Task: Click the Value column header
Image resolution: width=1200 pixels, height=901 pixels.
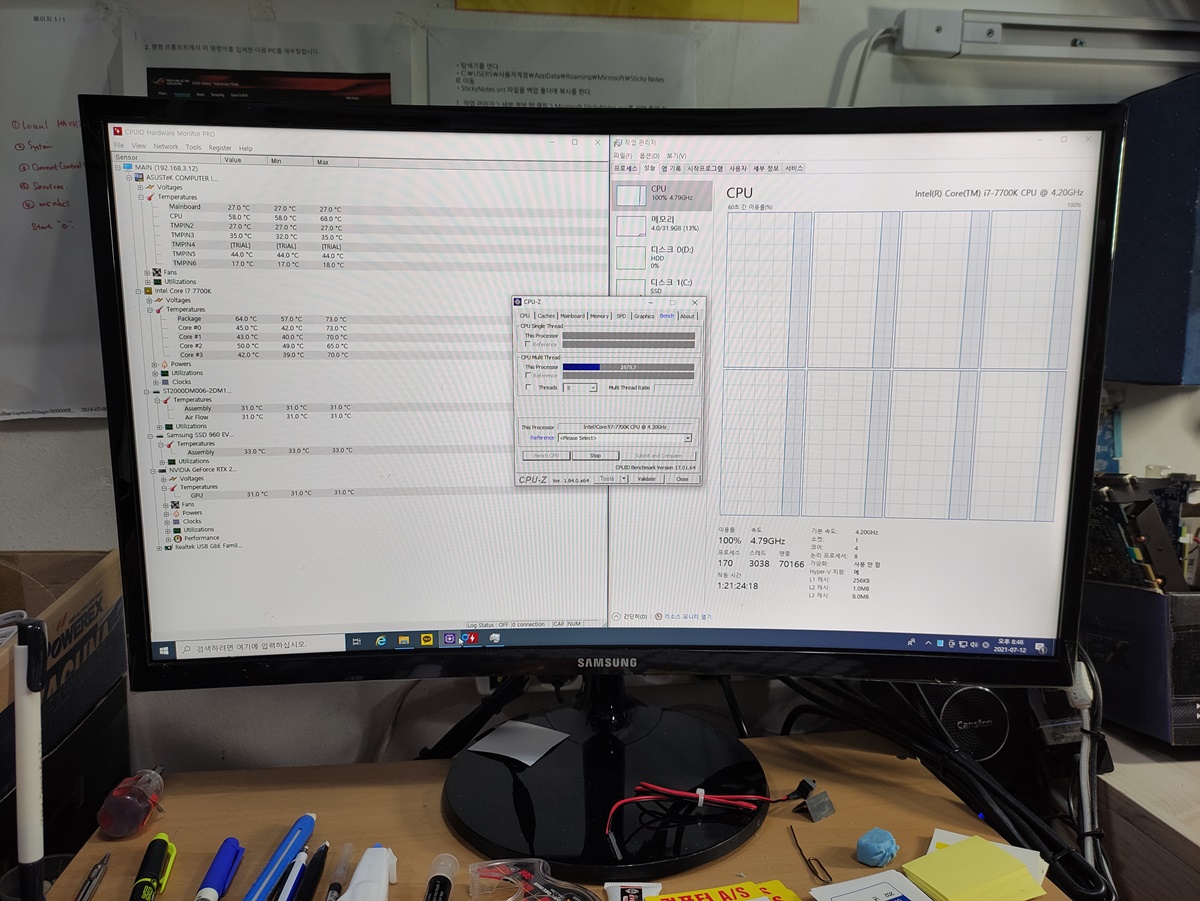Action: click(x=245, y=160)
